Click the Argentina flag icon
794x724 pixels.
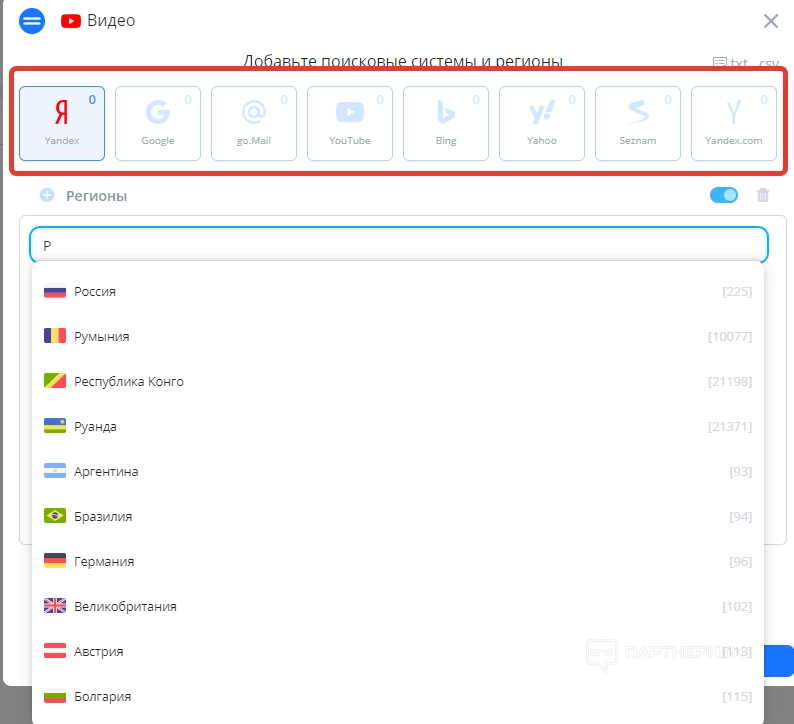[55, 471]
